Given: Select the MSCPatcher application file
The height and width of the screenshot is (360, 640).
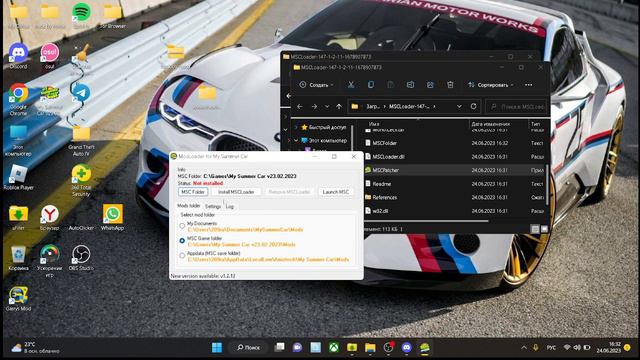Looking at the screenshot, I should (385, 170).
